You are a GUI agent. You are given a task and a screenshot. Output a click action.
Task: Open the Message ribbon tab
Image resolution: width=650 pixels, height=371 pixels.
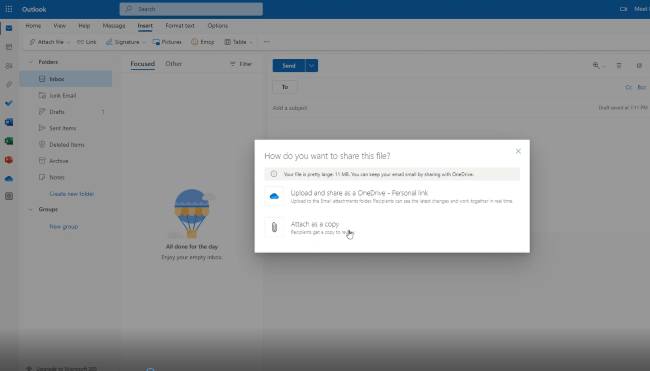(x=114, y=26)
